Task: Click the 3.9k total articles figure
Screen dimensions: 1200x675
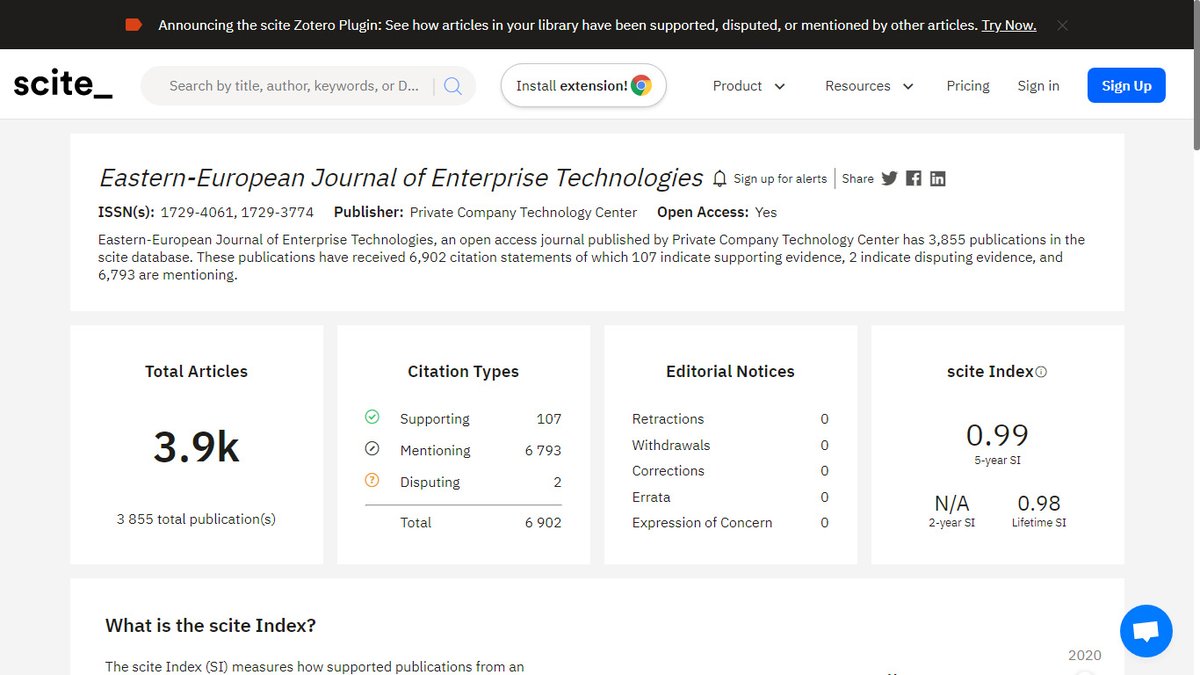Action: pos(197,447)
